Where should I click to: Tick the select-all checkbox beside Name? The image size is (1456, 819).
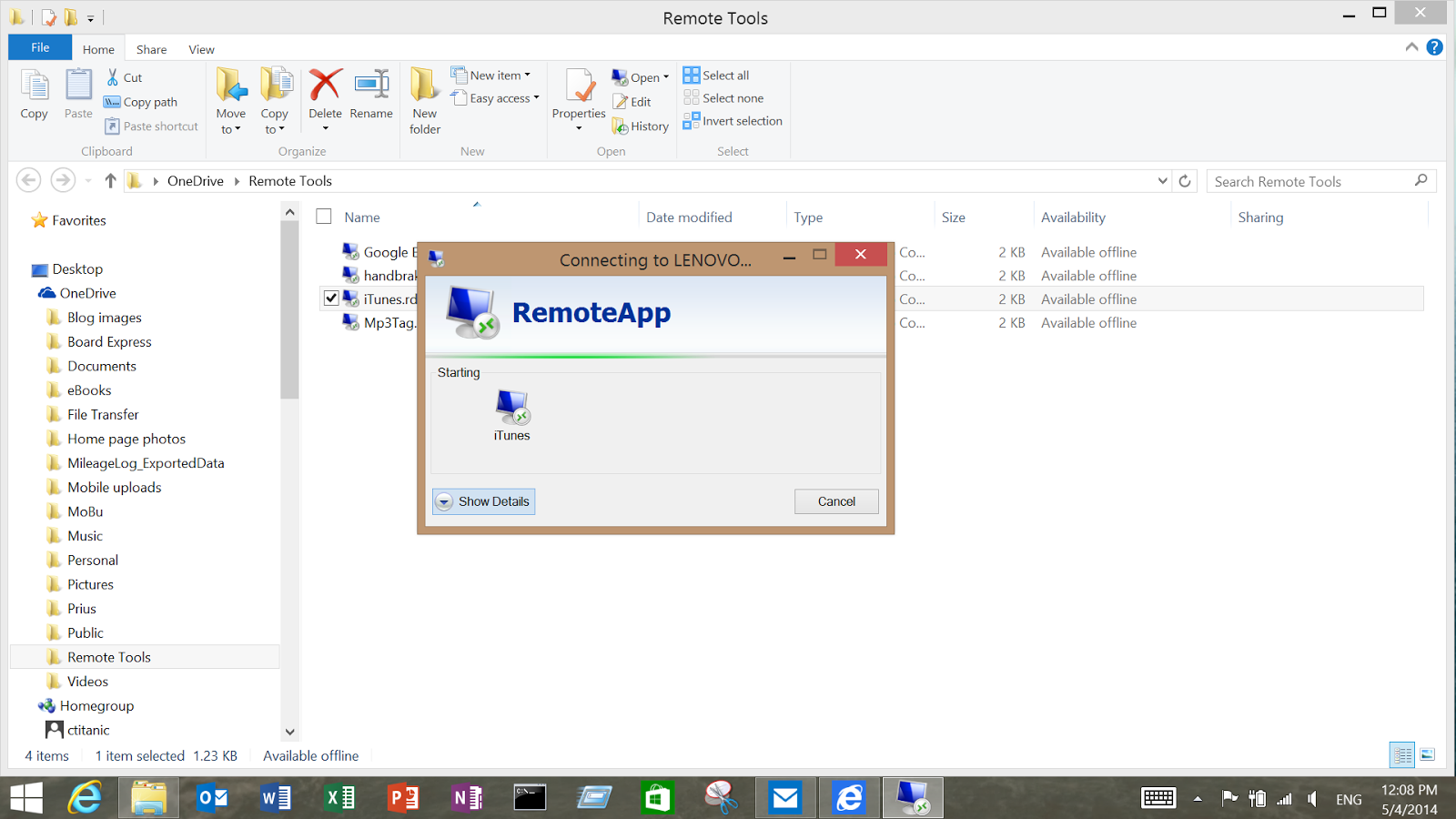click(x=323, y=217)
